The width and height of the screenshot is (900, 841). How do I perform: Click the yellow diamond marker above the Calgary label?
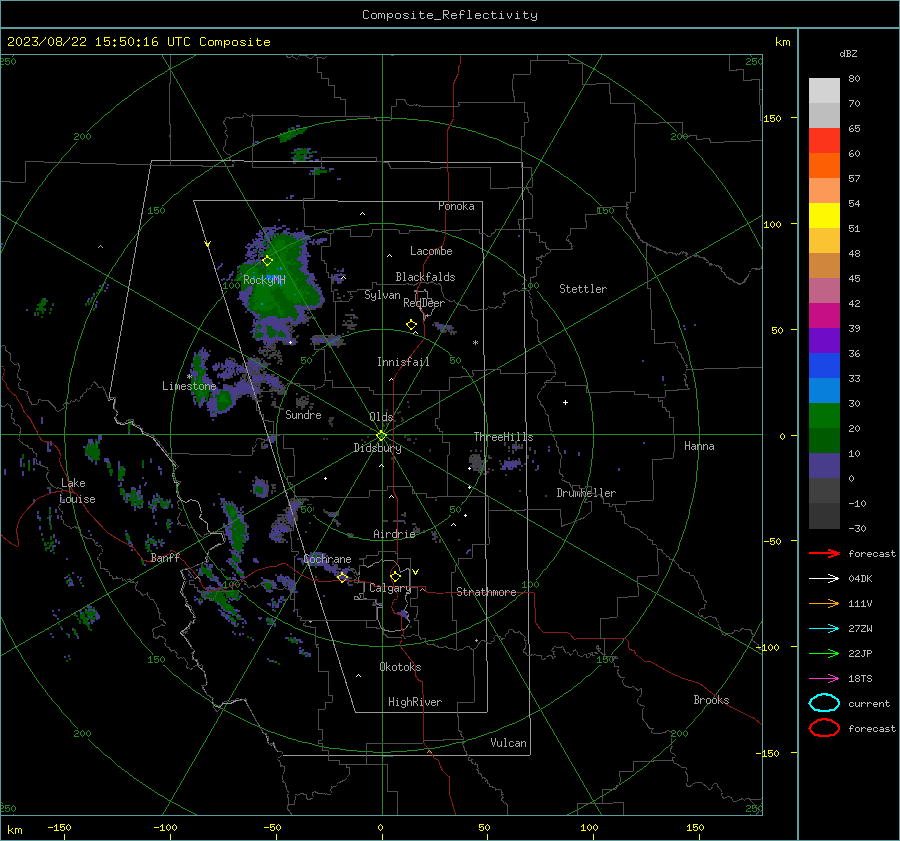(x=395, y=576)
